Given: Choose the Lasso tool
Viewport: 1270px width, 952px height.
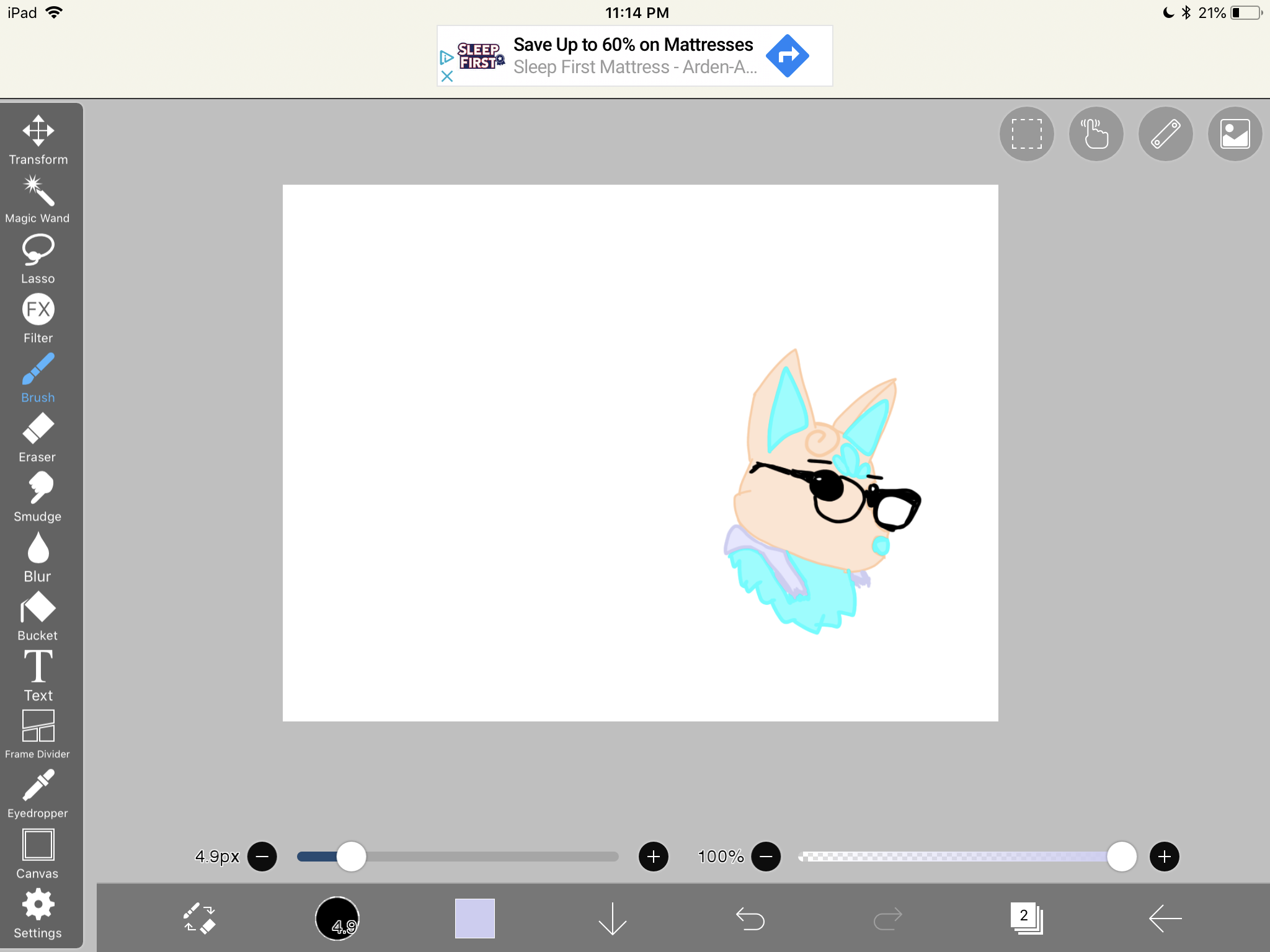Looking at the screenshot, I should pos(38,258).
